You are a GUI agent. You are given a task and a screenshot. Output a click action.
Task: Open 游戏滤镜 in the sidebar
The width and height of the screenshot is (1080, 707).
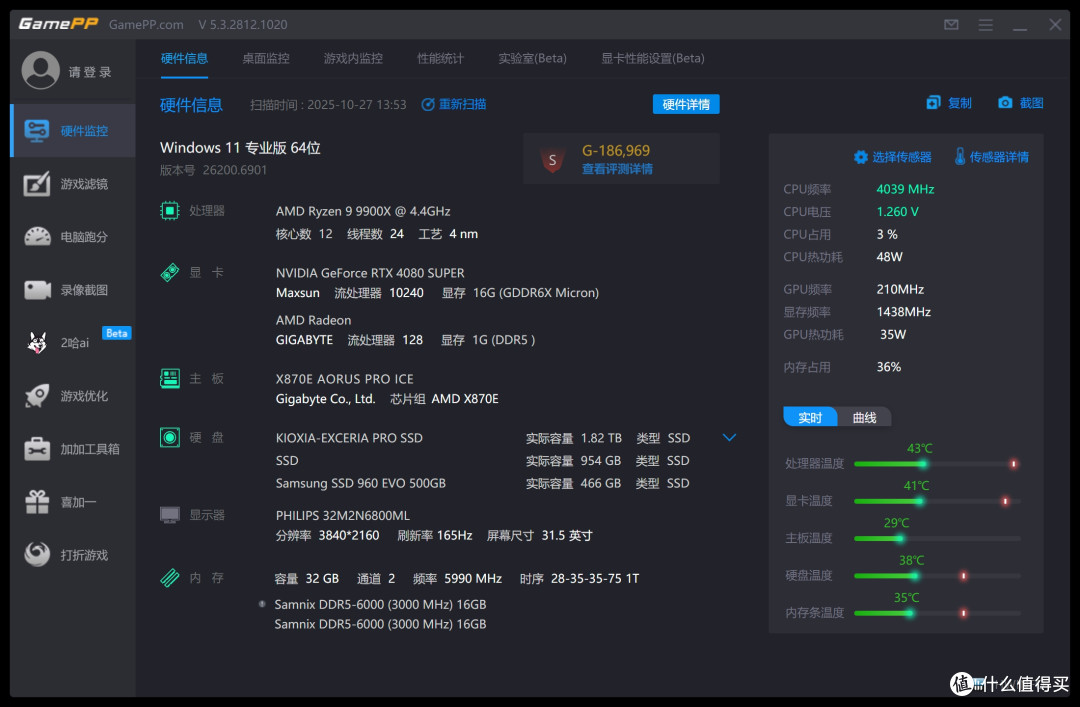point(73,184)
